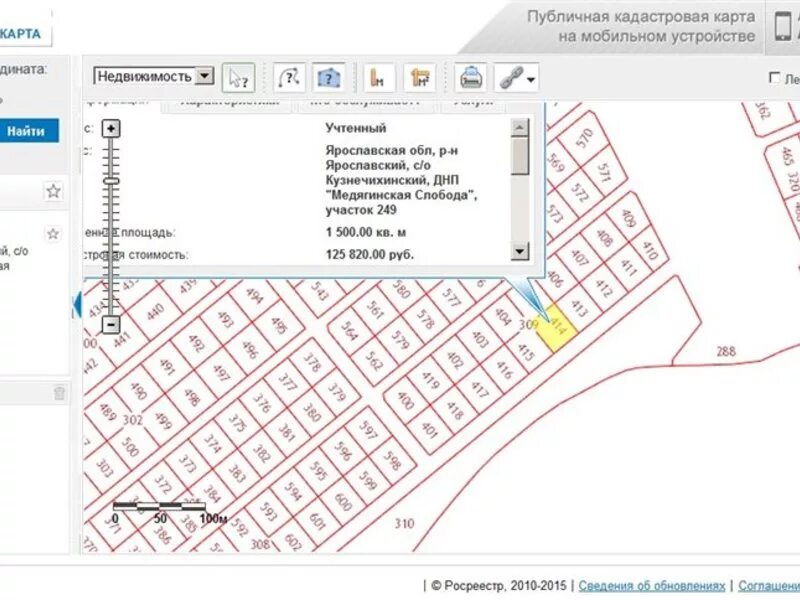The image size is (800, 600).
Task: Toggle the checkbox next to the map legend
Action: click(x=774, y=77)
